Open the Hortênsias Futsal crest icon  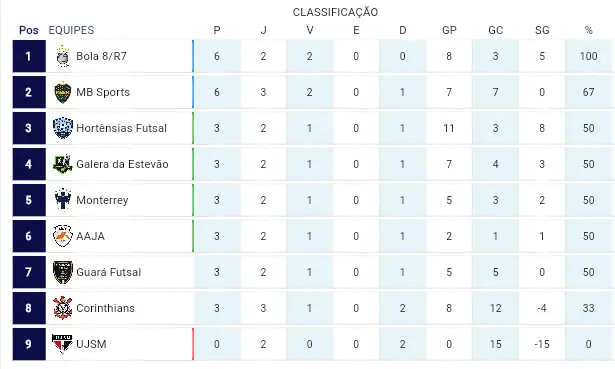click(x=63, y=128)
